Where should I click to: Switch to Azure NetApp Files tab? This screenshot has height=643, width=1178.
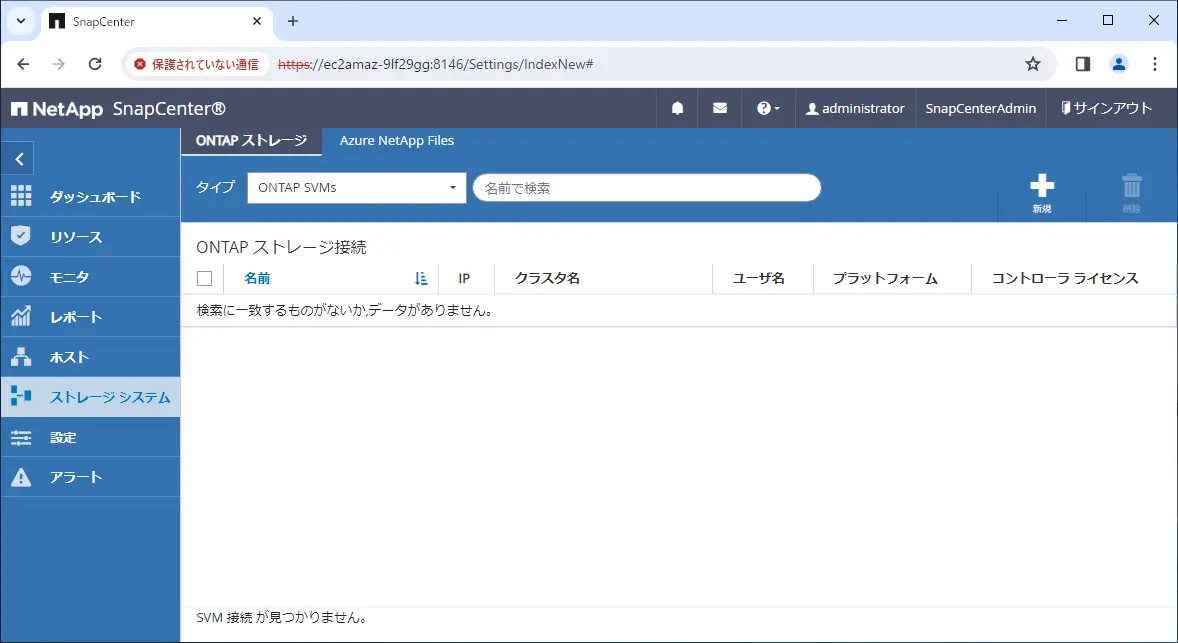[x=397, y=140]
